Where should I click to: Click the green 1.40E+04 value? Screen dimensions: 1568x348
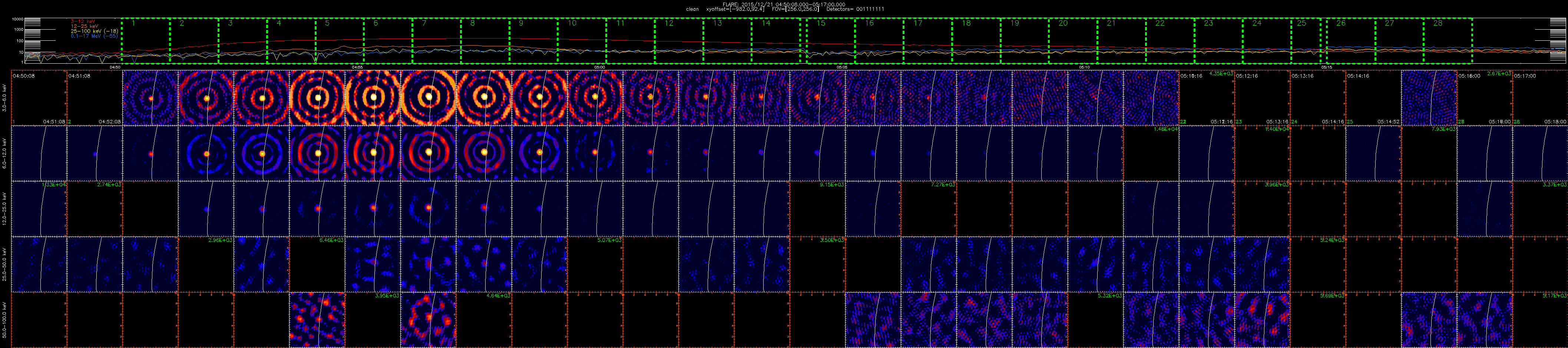1276,129
